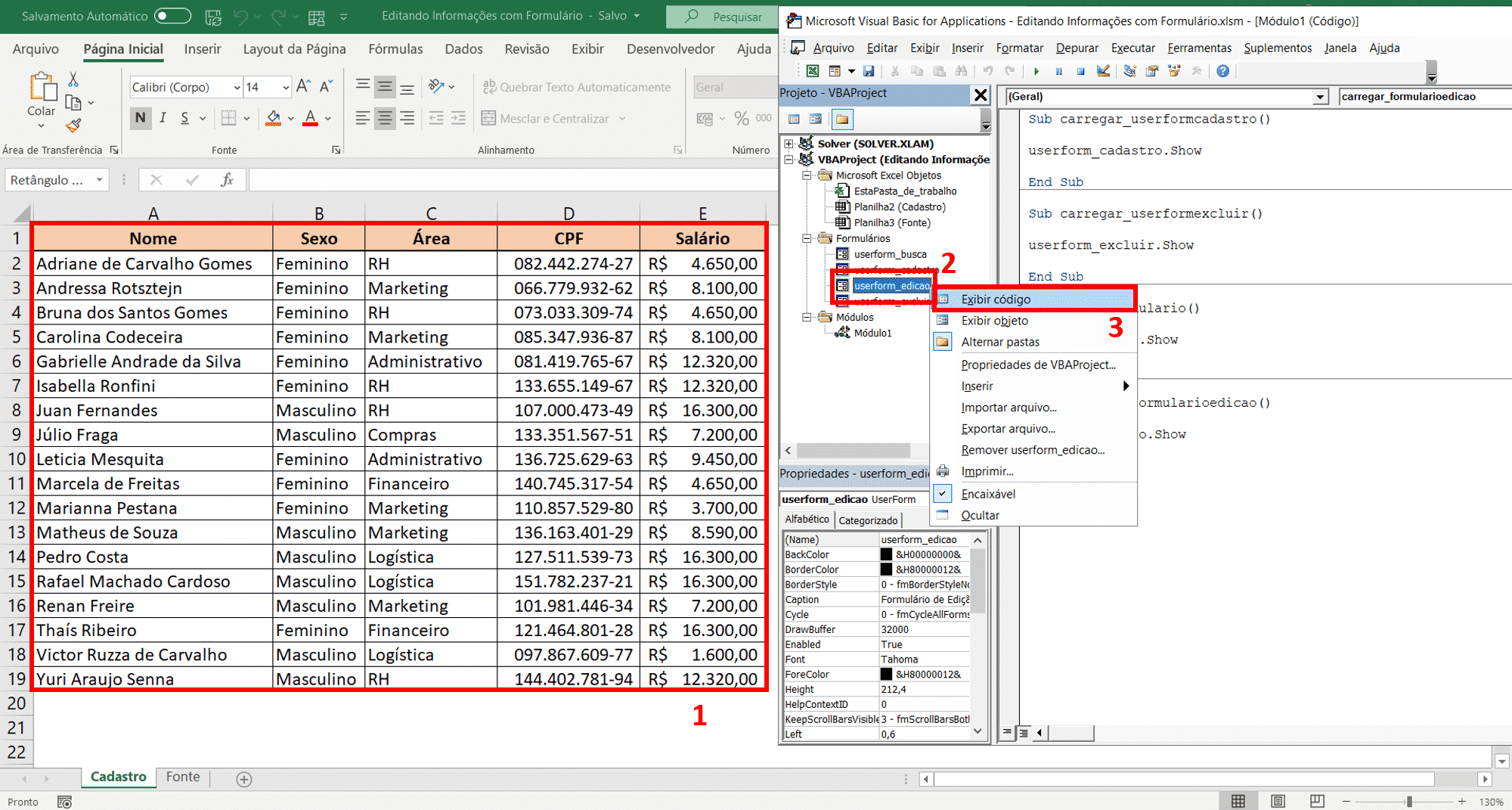Select the View Object icon in Project Explorer

815,119
